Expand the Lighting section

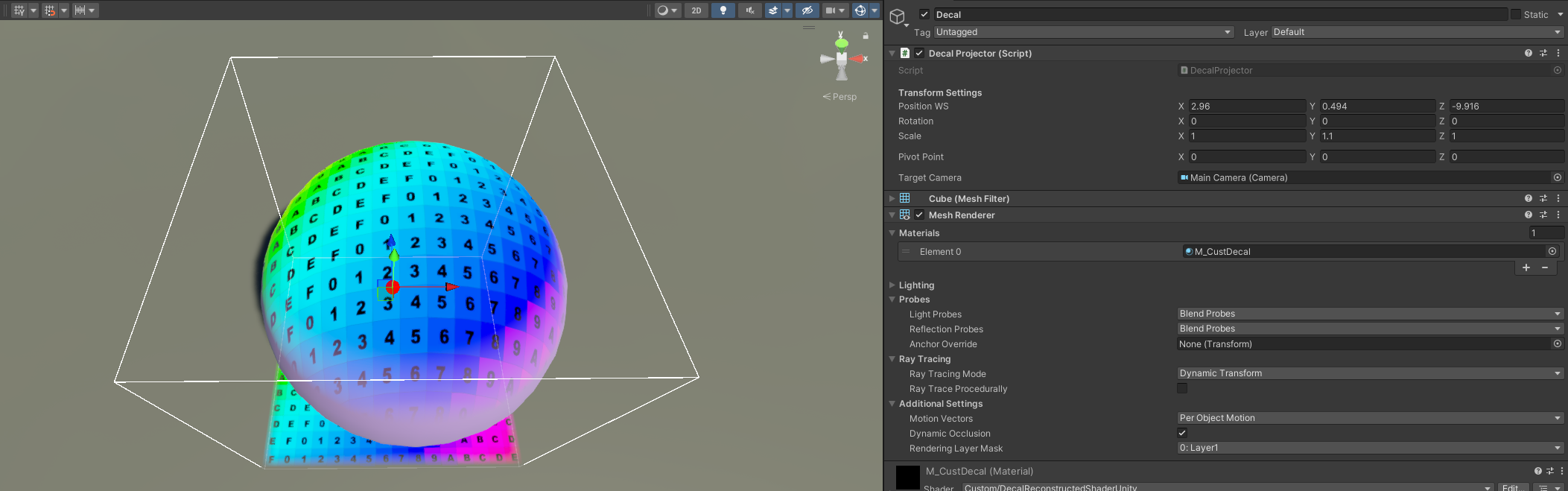pos(892,285)
